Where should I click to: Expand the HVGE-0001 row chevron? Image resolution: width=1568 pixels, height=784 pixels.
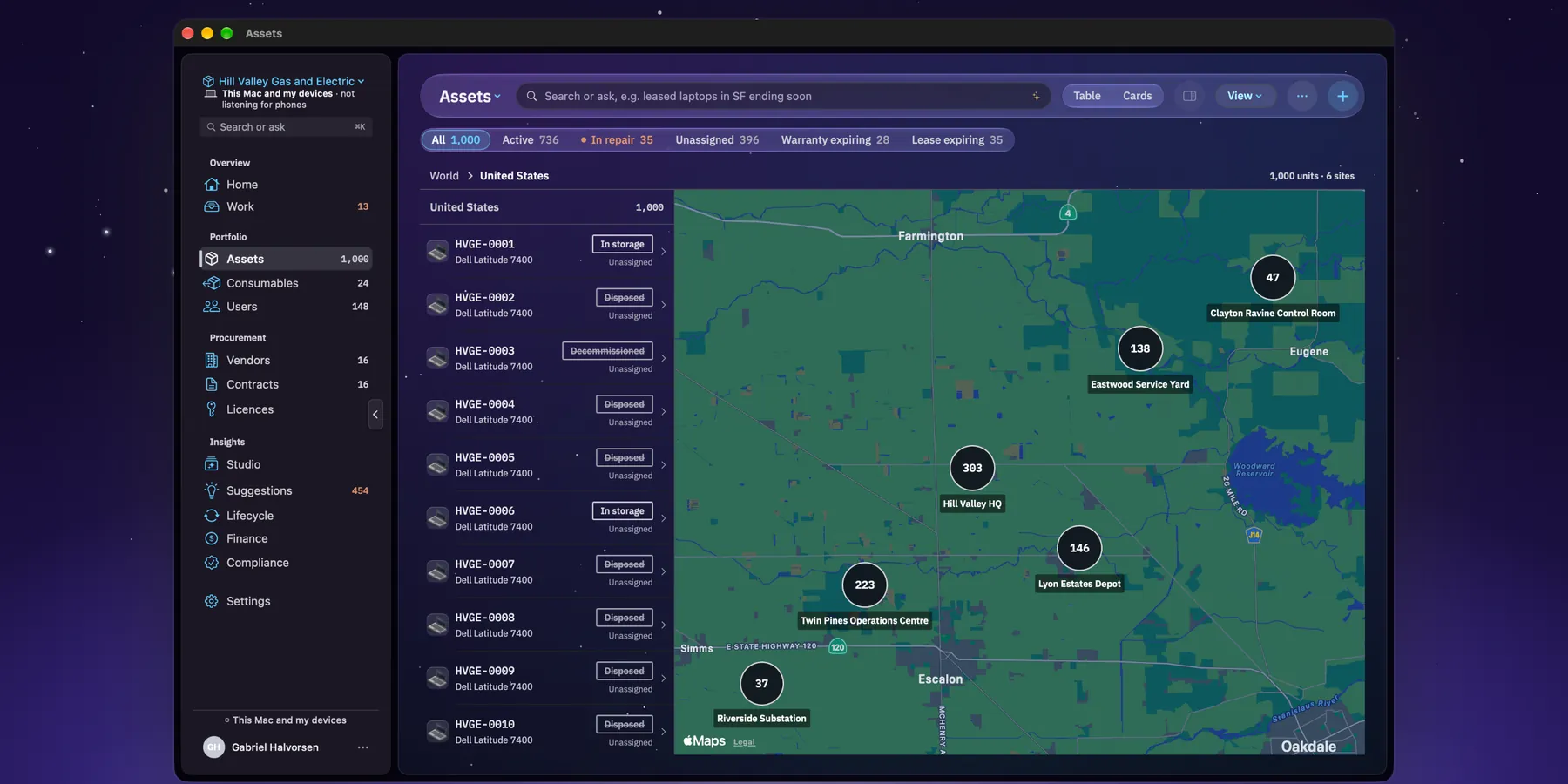(663, 252)
